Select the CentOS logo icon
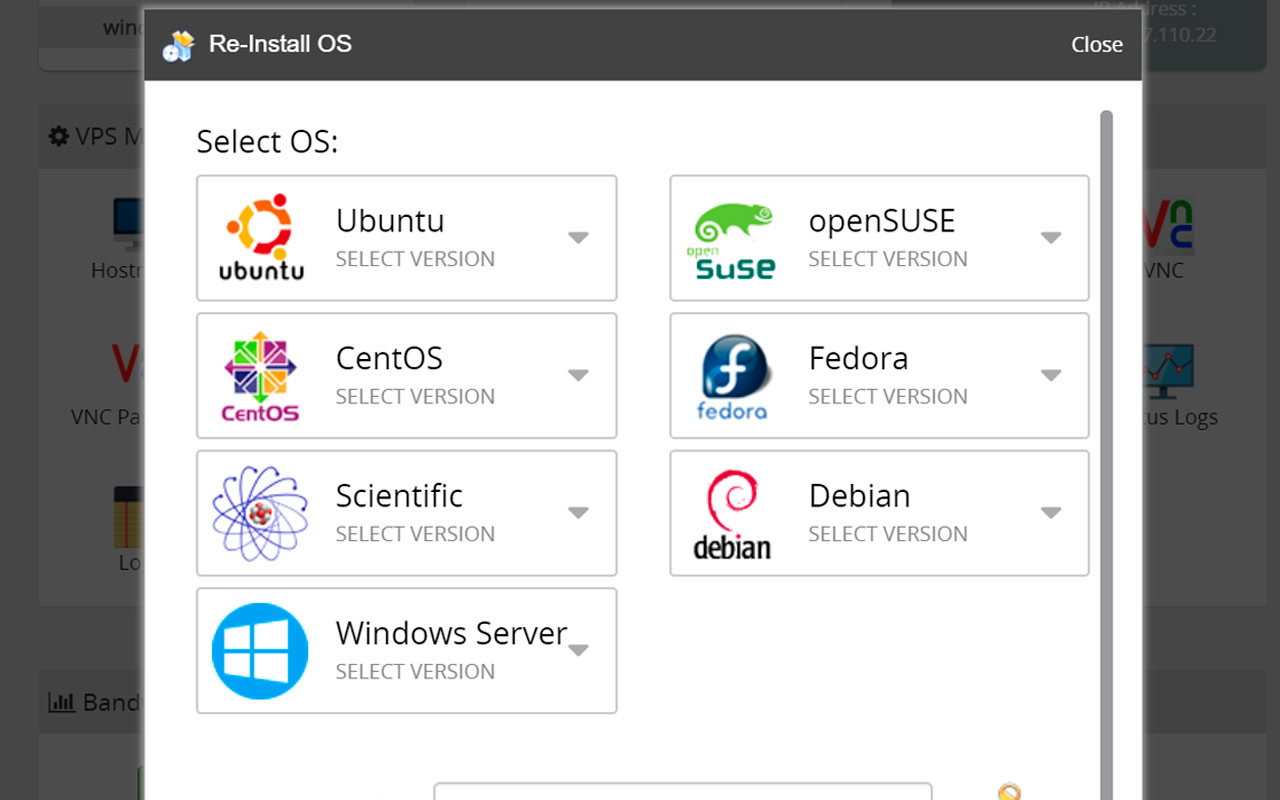 pos(260,376)
